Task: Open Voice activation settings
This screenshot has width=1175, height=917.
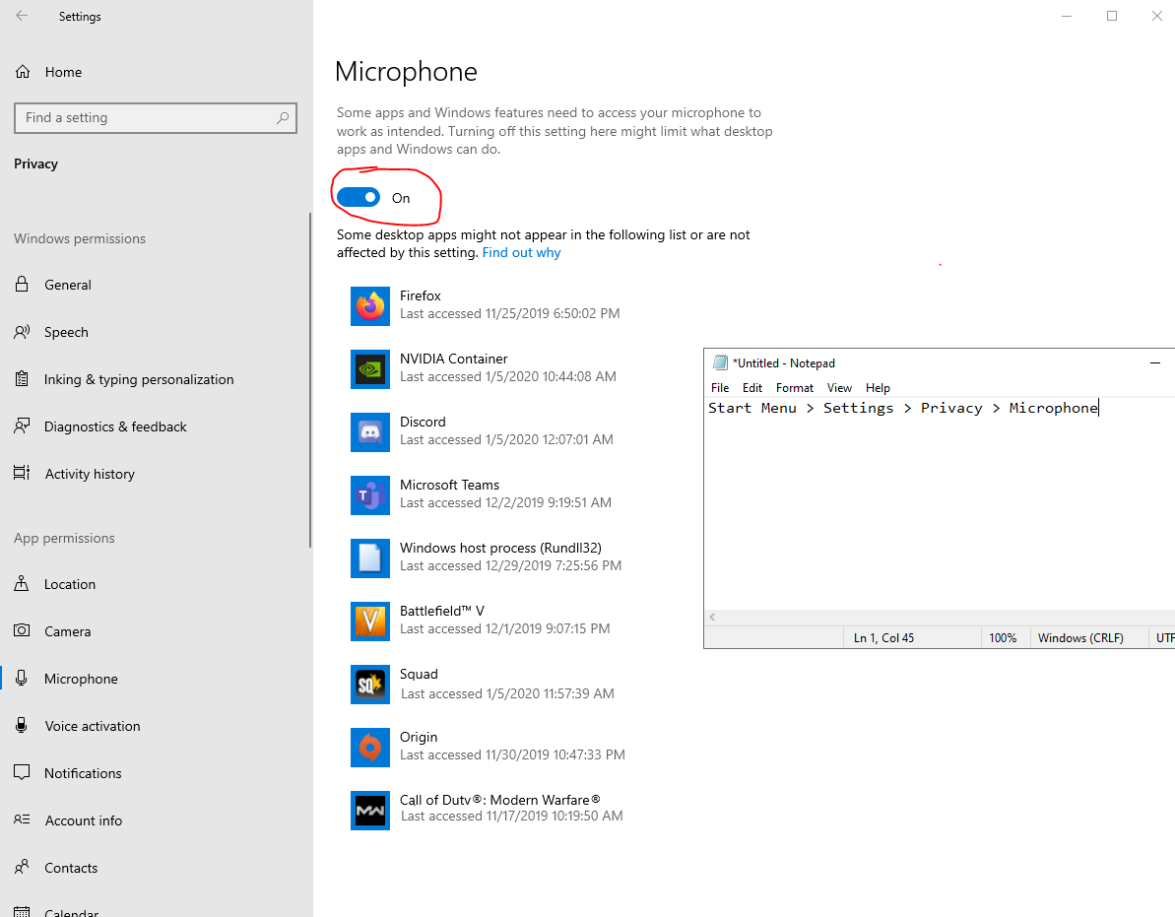Action: click(91, 725)
